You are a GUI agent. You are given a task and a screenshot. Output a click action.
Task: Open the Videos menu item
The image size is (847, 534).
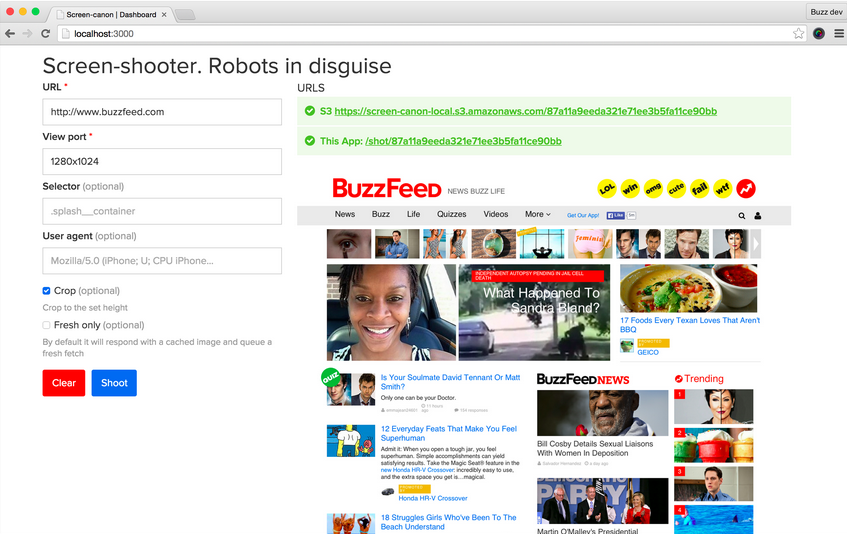tap(496, 214)
